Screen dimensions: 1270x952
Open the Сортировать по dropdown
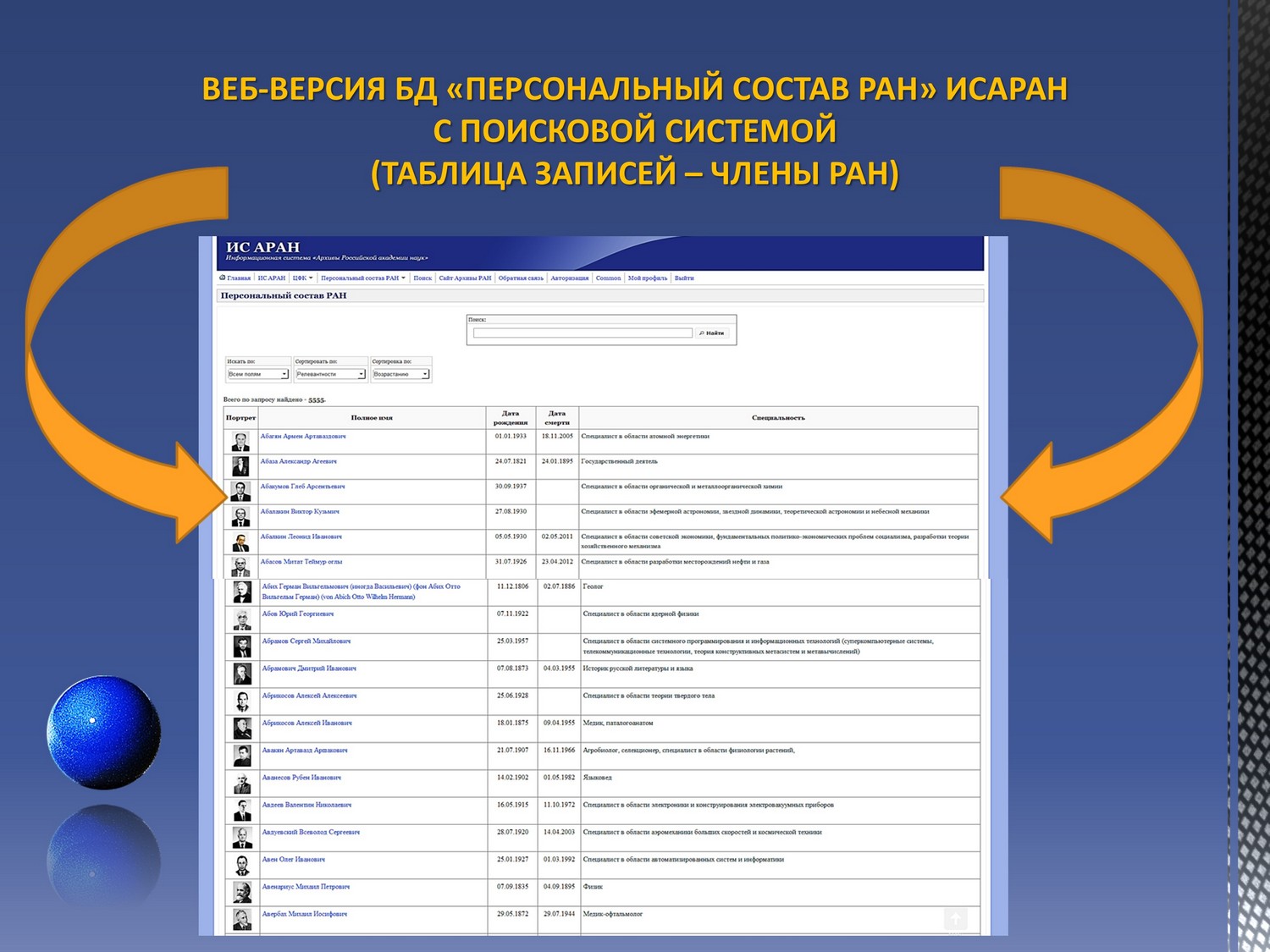(x=330, y=374)
